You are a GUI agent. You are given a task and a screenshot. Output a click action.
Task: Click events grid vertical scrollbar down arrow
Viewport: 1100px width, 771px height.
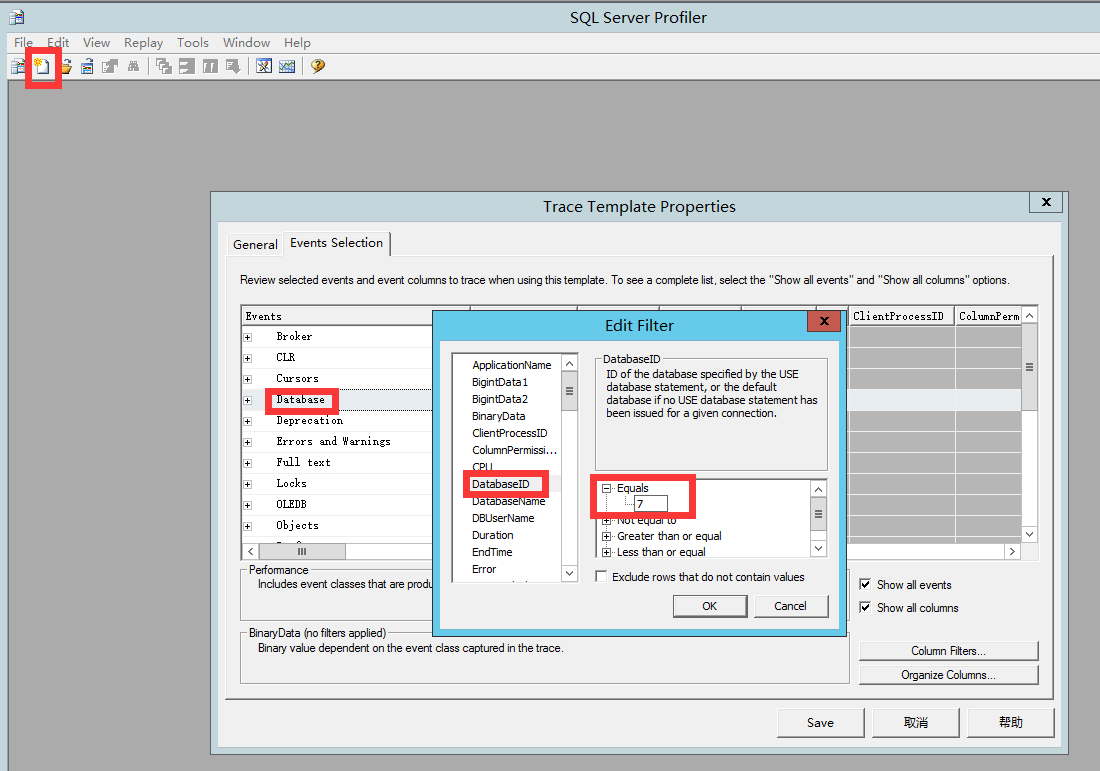tap(1029, 535)
